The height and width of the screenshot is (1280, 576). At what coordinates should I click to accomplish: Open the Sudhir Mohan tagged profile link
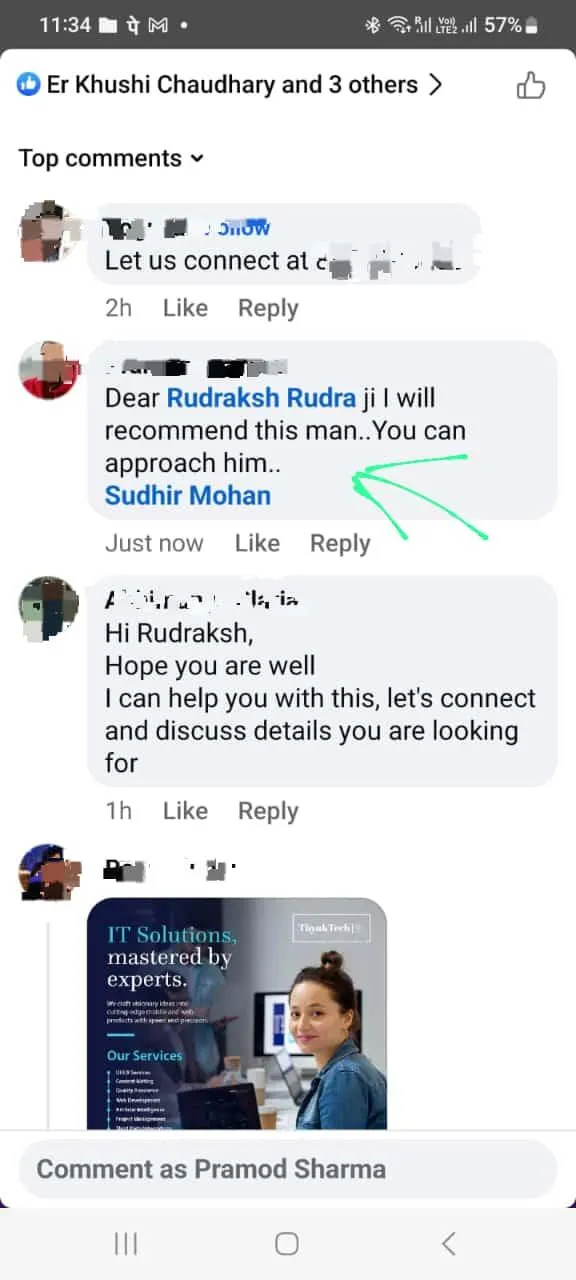click(x=188, y=495)
